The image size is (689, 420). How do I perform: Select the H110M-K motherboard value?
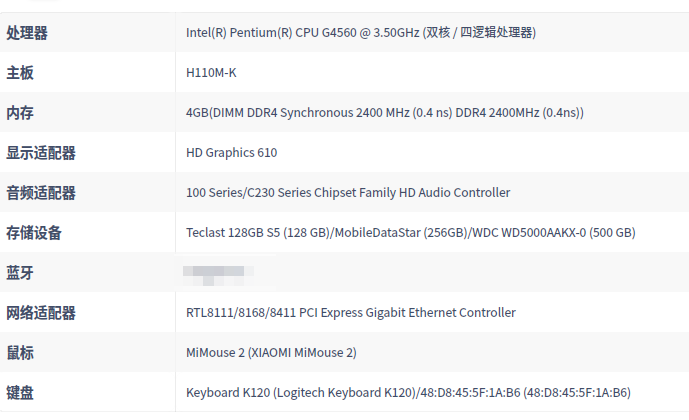(211, 73)
